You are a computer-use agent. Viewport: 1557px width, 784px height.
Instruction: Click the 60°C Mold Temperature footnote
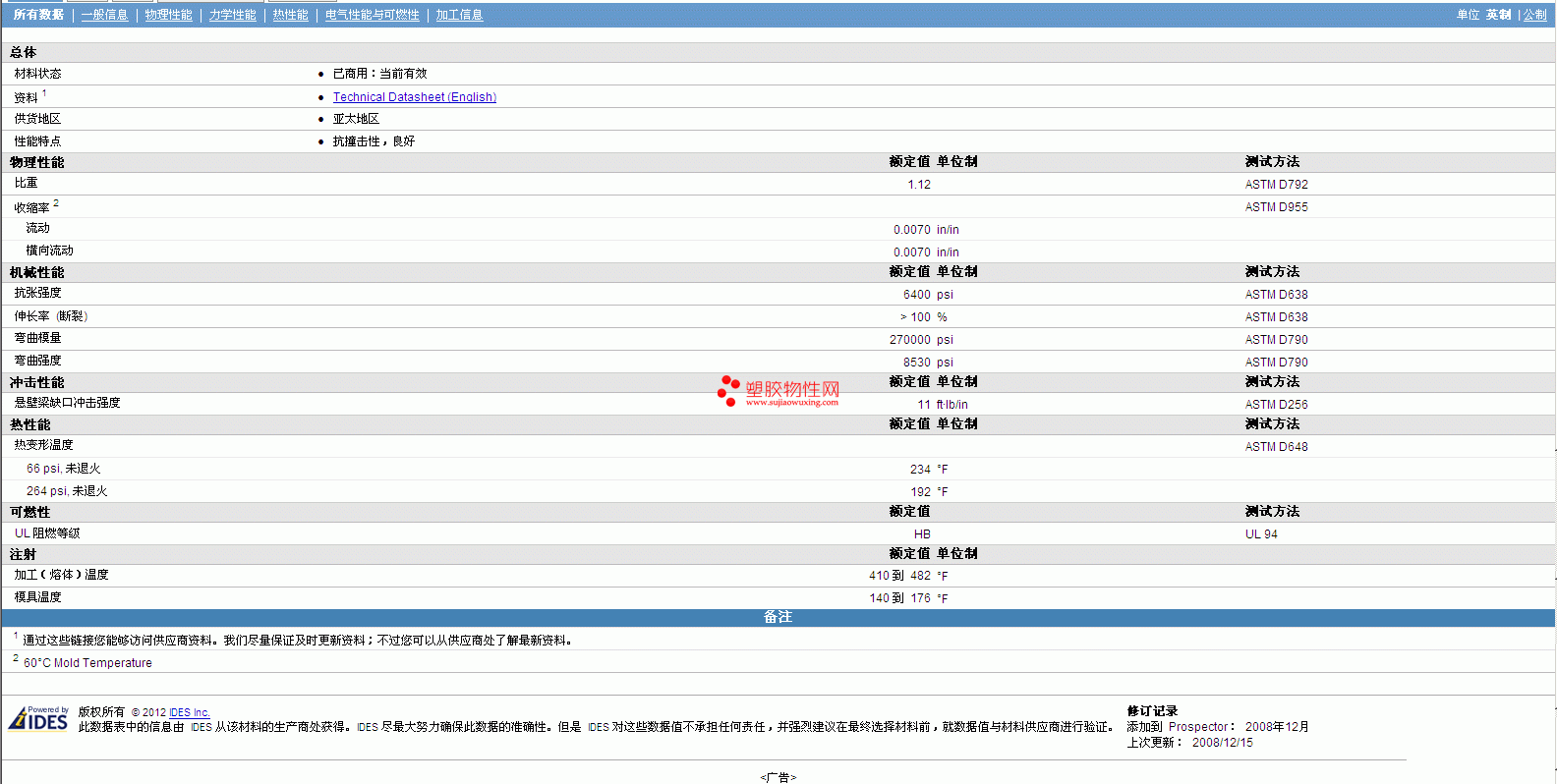[x=87, y=663]
